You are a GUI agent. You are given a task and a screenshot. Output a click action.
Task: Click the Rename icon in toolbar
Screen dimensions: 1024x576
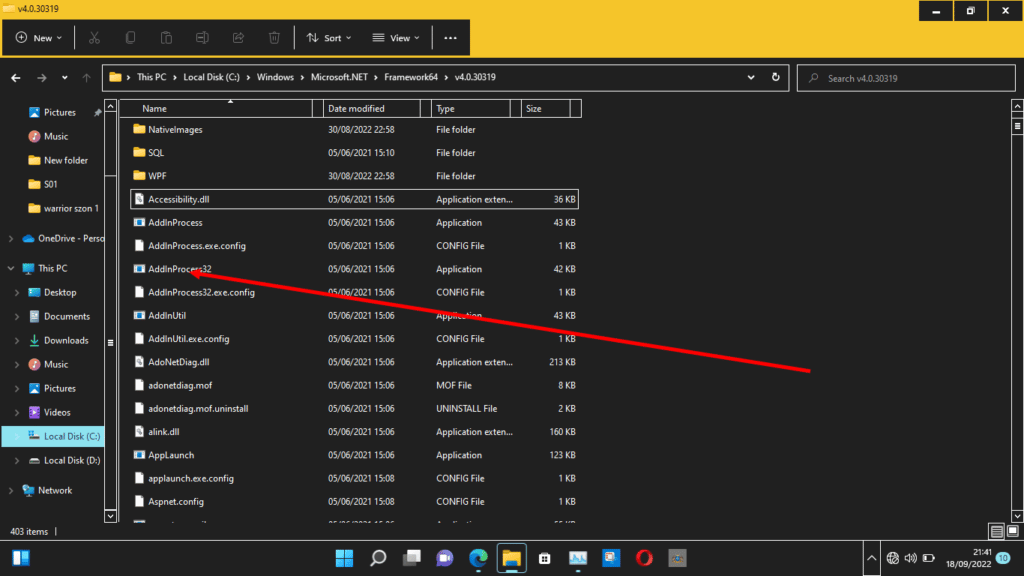click(x=202, y=38)
